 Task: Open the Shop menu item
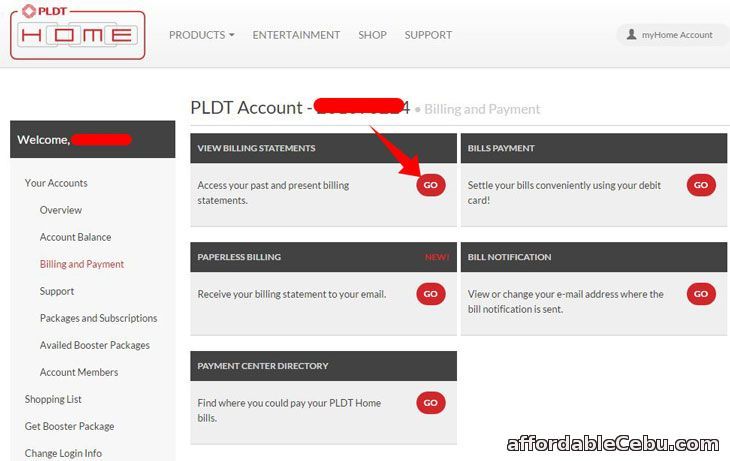pos(372,35)
